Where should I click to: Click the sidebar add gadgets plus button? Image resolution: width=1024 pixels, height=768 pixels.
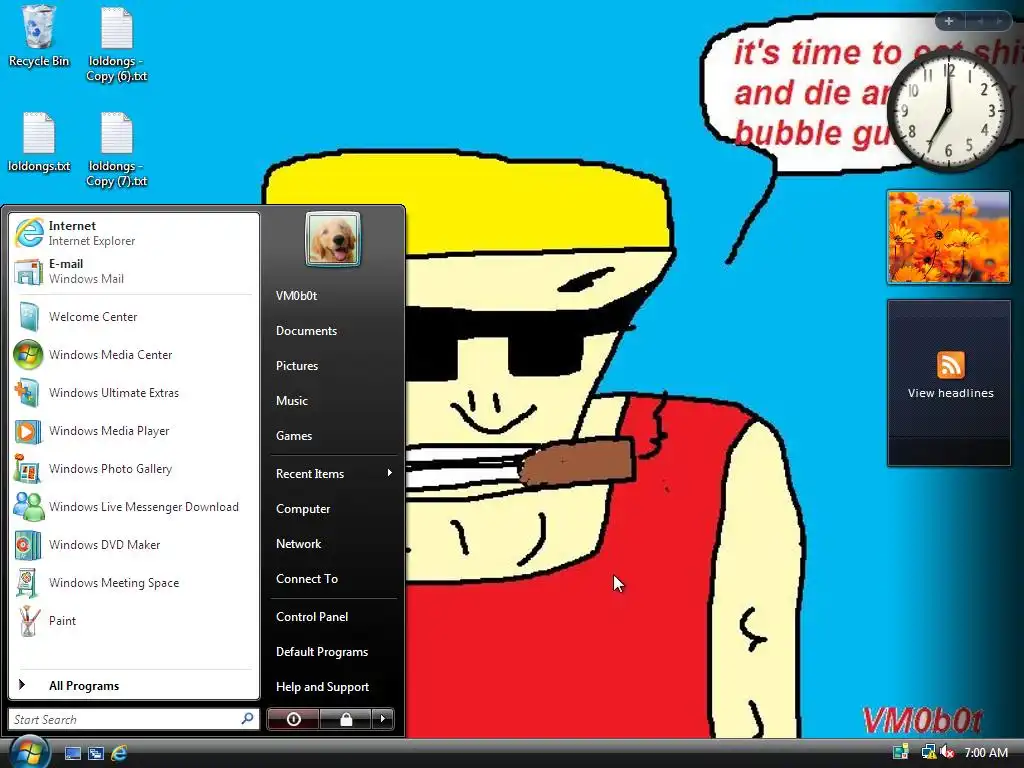click(x=949, y=22)
